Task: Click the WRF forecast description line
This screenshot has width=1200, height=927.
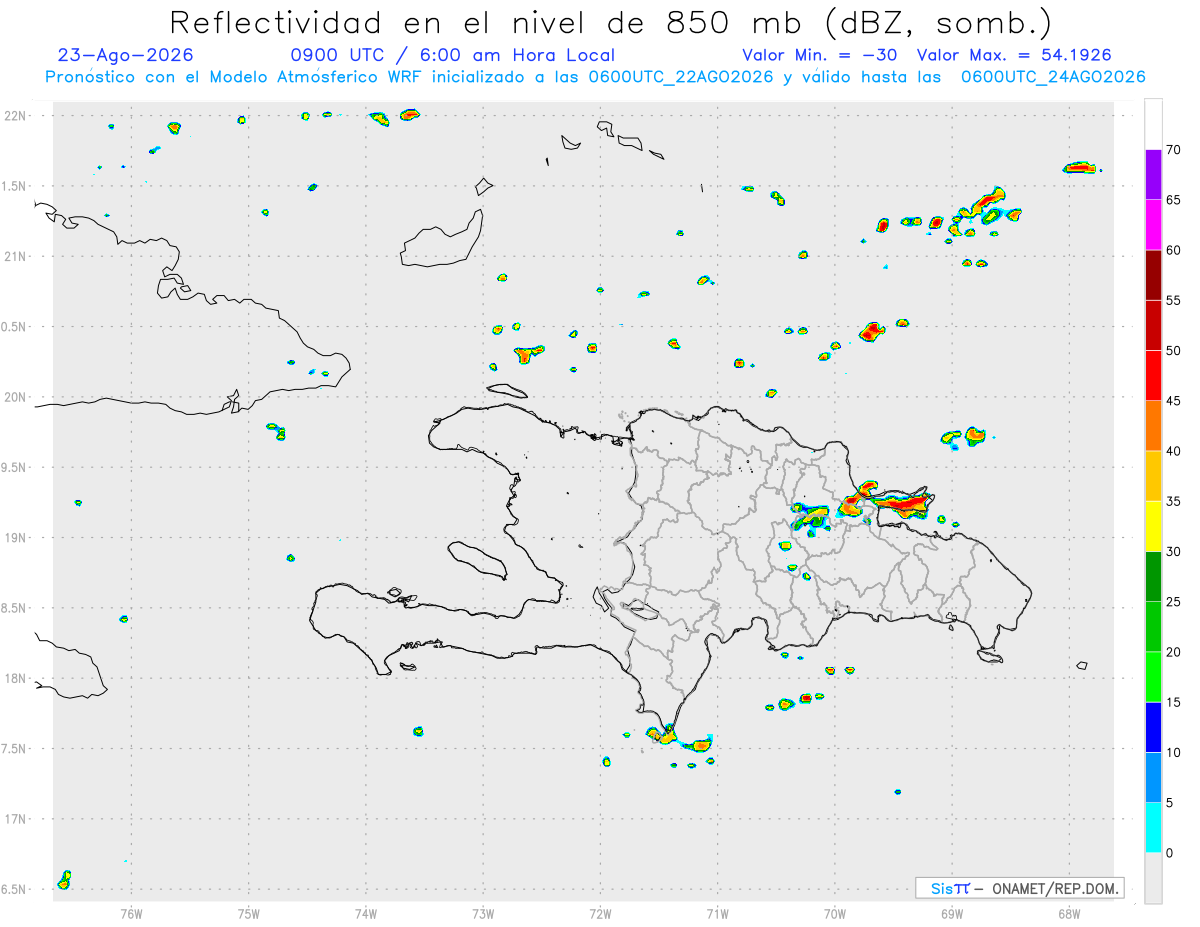Action: 595,77
